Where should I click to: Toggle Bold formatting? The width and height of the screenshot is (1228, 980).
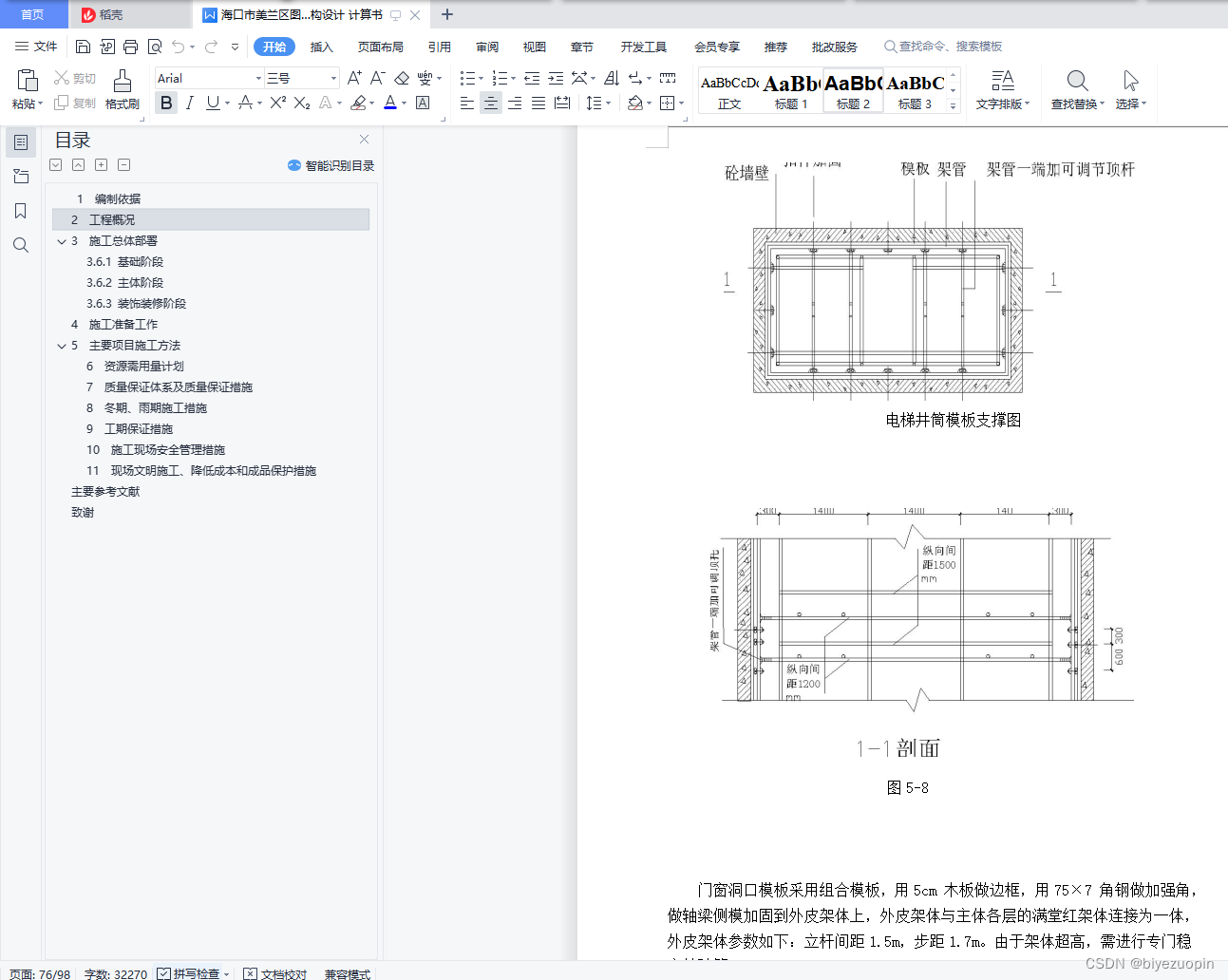[166, 103]
